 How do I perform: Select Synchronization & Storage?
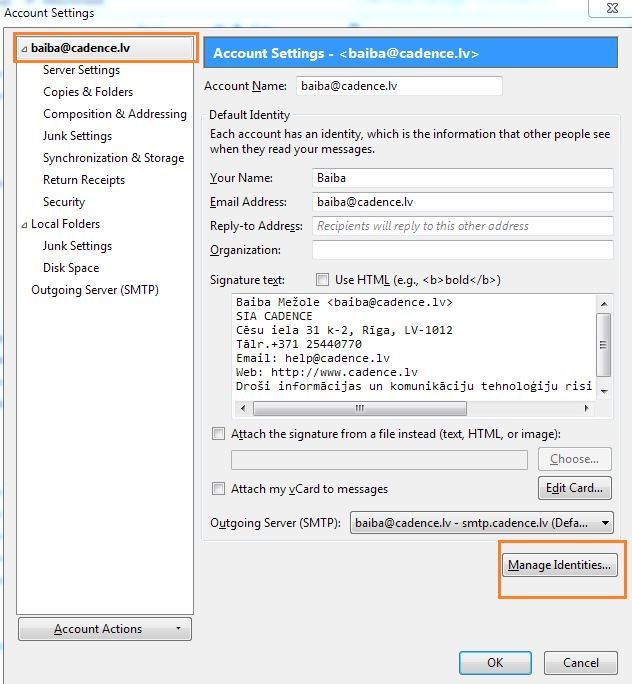click(113, 158)
